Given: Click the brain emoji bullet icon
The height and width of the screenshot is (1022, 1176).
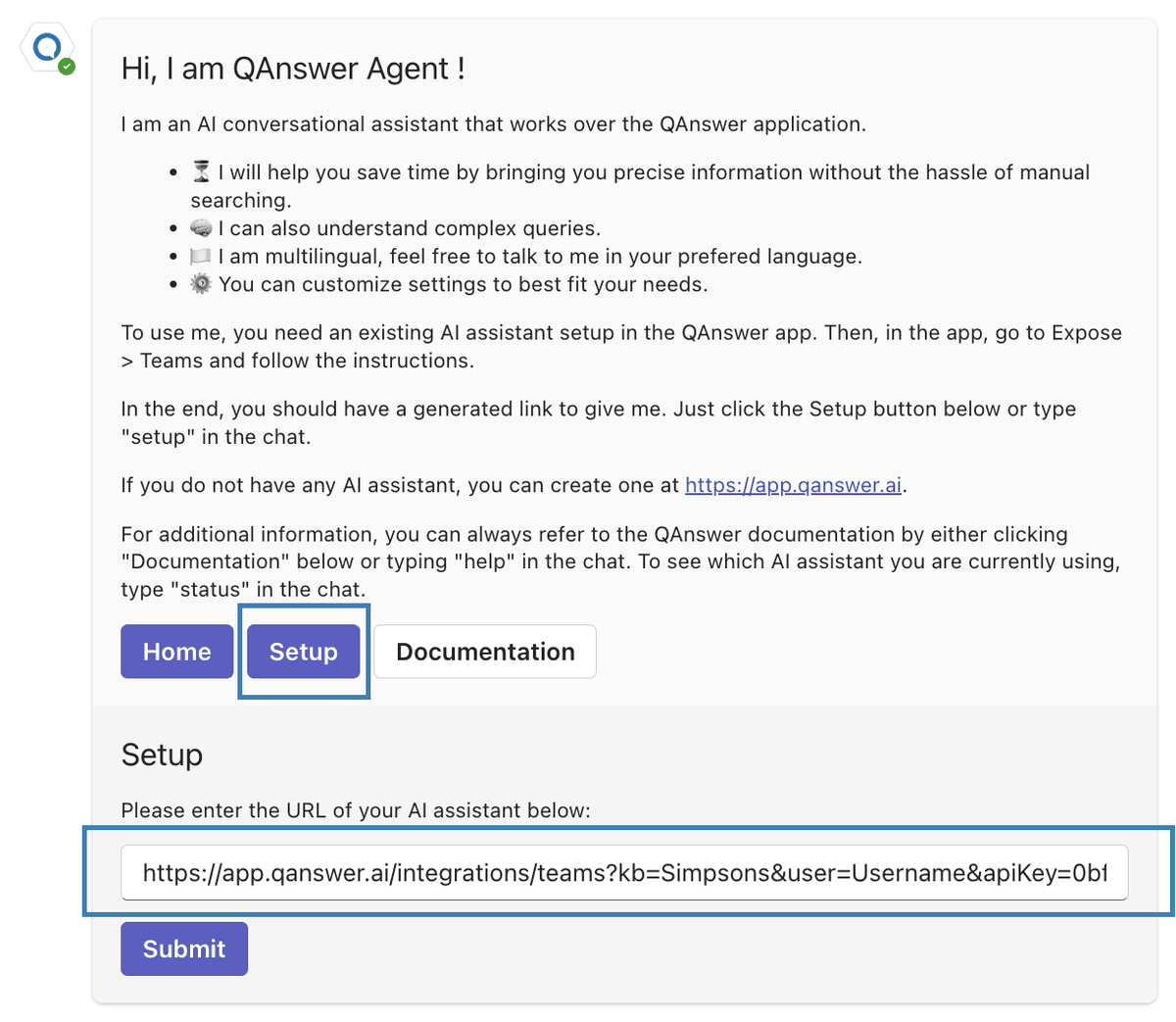Looking at the screenshot, I should pos(201,228).
